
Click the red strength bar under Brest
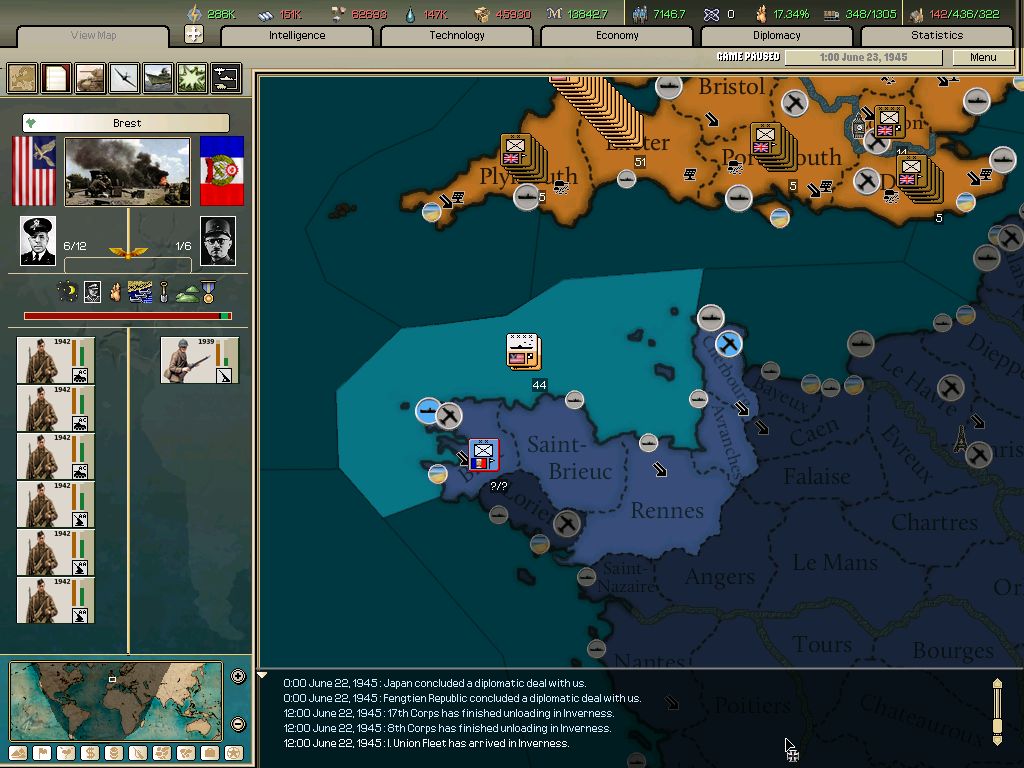[125, 314]
